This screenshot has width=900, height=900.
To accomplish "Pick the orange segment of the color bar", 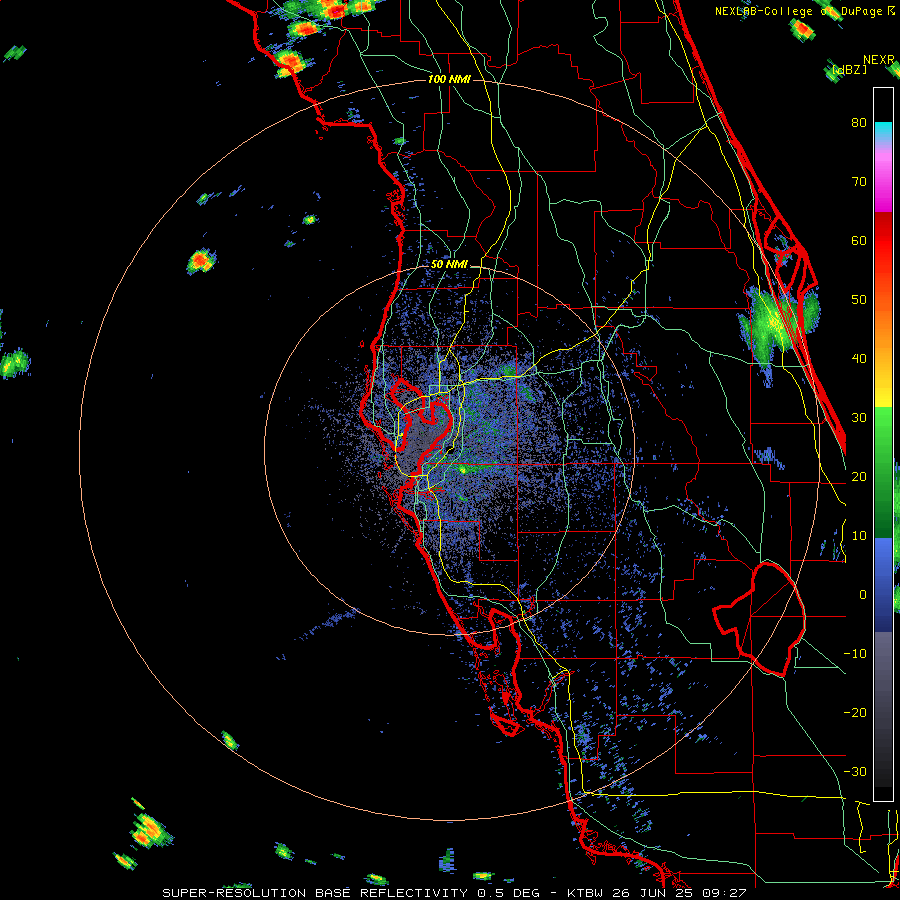I will click(883, 327).
